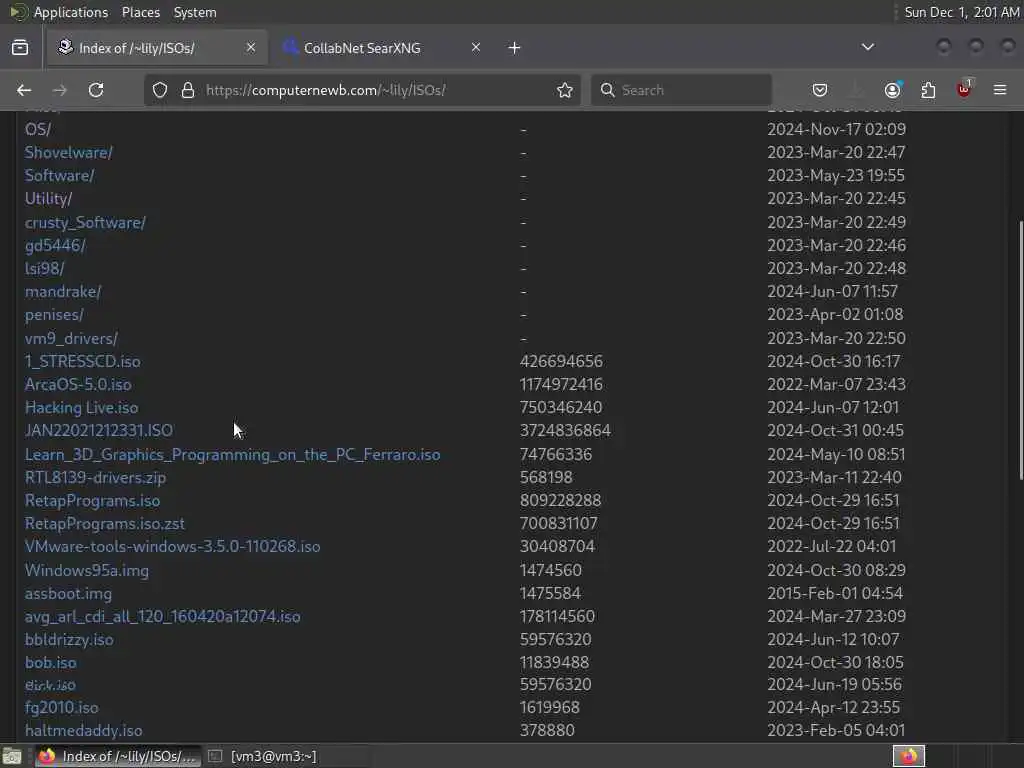Click the date 2022-Mar-07 23:43
The image size is (1024, 768).
836,385
